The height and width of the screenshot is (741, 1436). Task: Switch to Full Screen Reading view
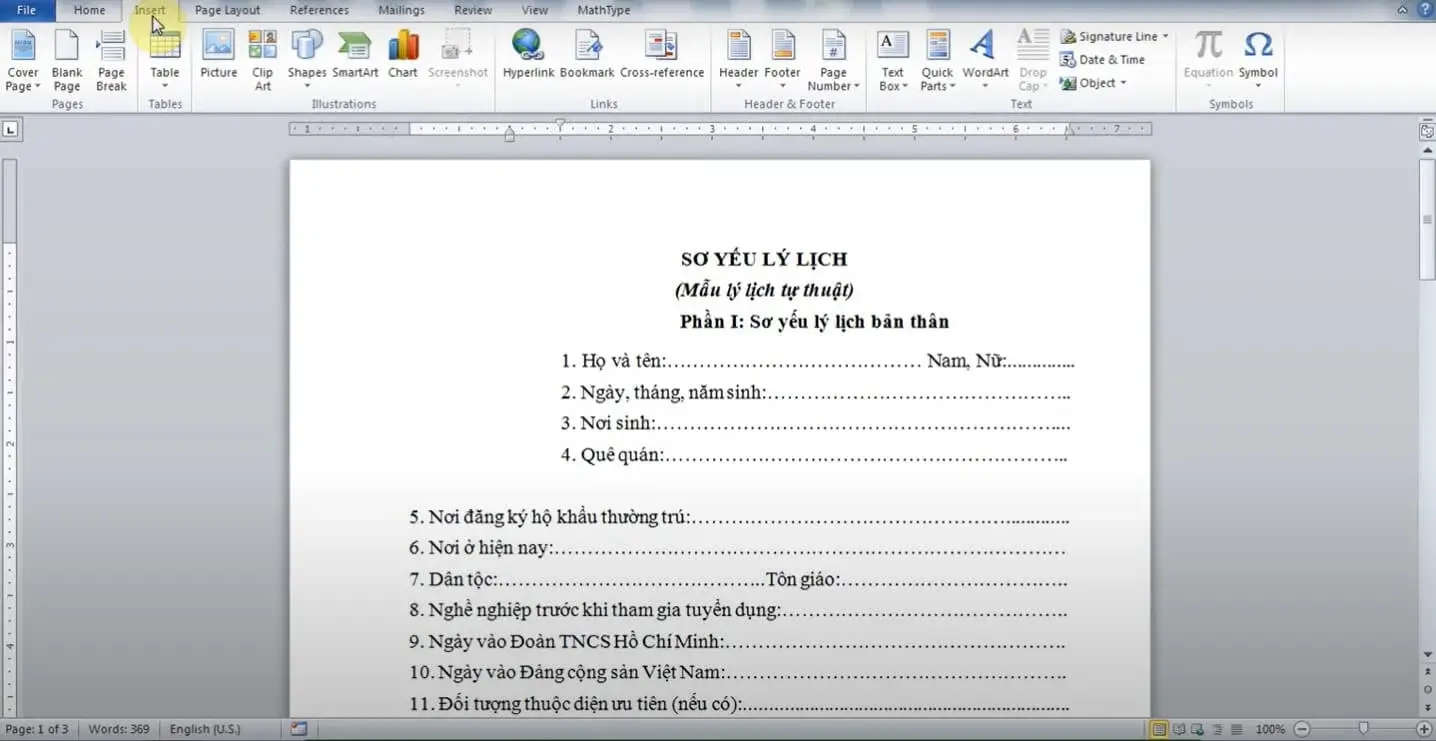click(x=1180, y=729)
